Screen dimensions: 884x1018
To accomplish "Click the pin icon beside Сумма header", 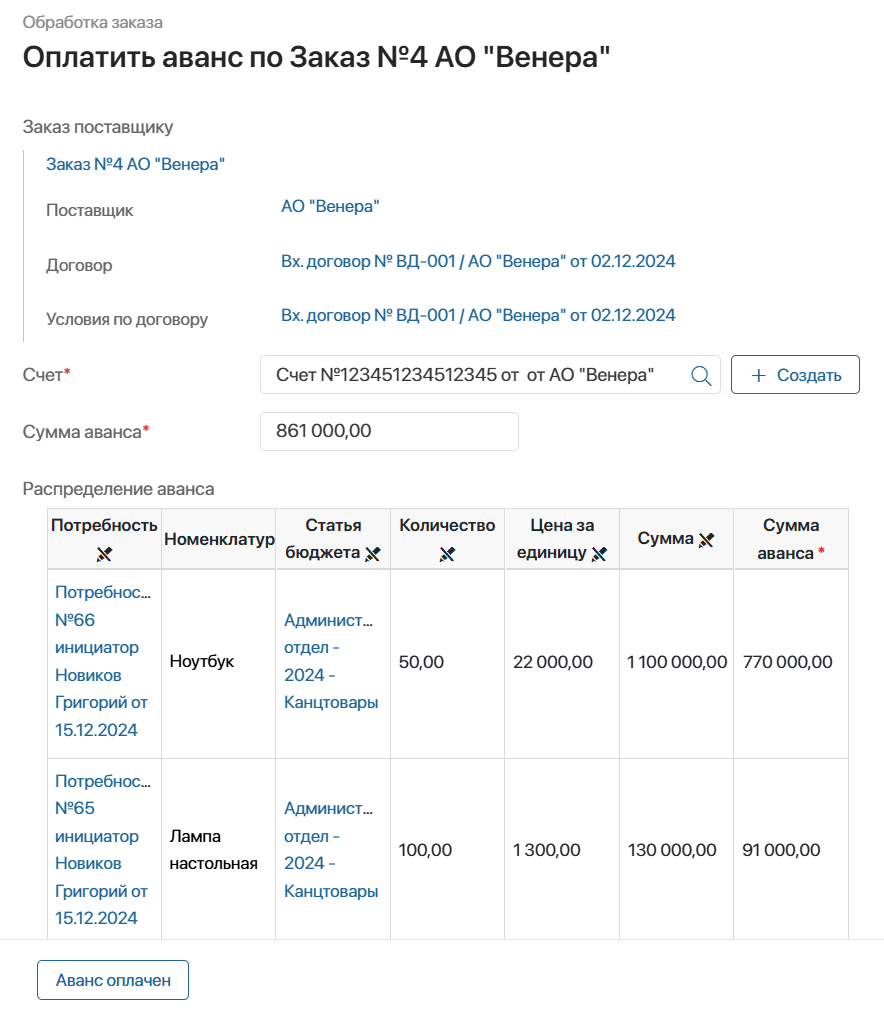I will pyautogui.click(x=706, y=539).
